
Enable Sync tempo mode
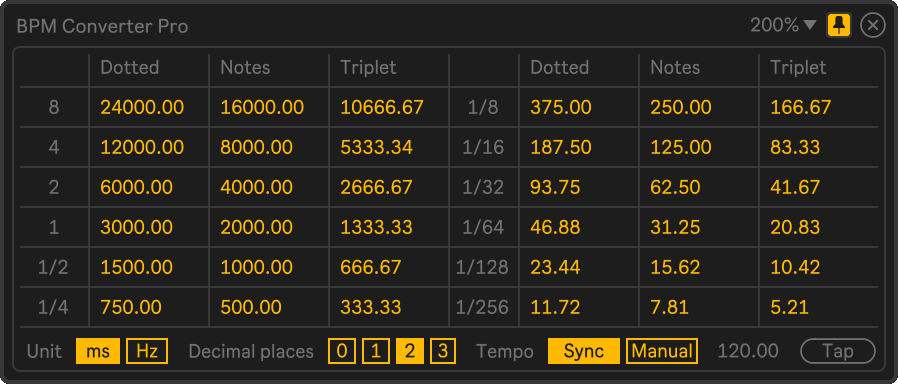(x=584, y=351)
